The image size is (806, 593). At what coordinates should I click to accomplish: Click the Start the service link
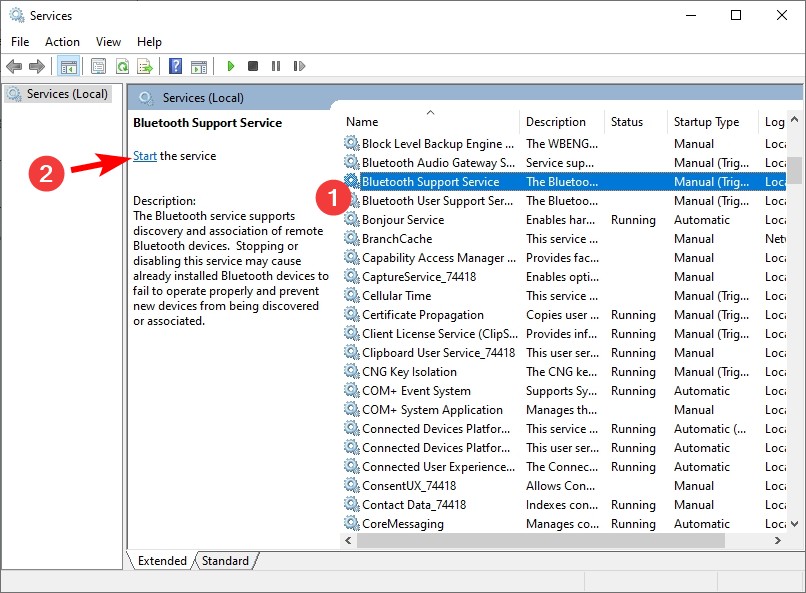144,156
